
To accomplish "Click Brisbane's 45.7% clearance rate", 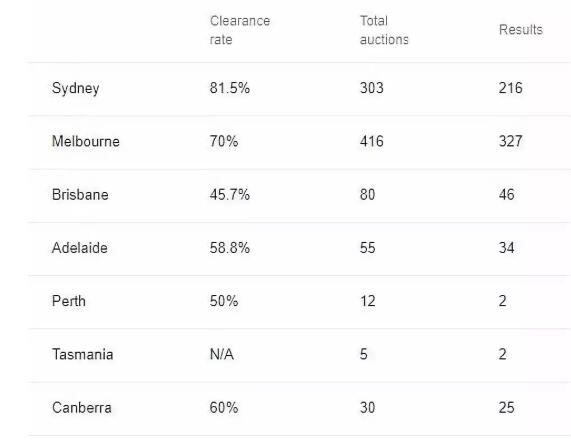I will (230, 194).
